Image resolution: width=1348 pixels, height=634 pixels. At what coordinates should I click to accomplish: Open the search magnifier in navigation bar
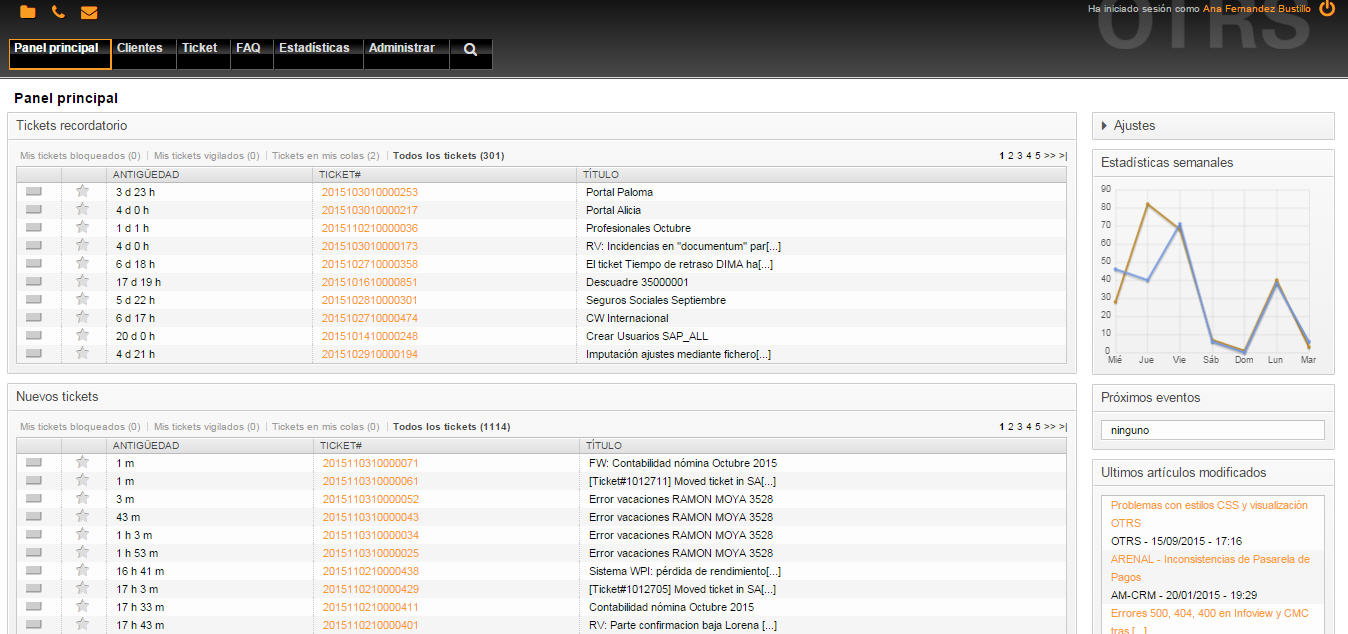pos(470,49)
